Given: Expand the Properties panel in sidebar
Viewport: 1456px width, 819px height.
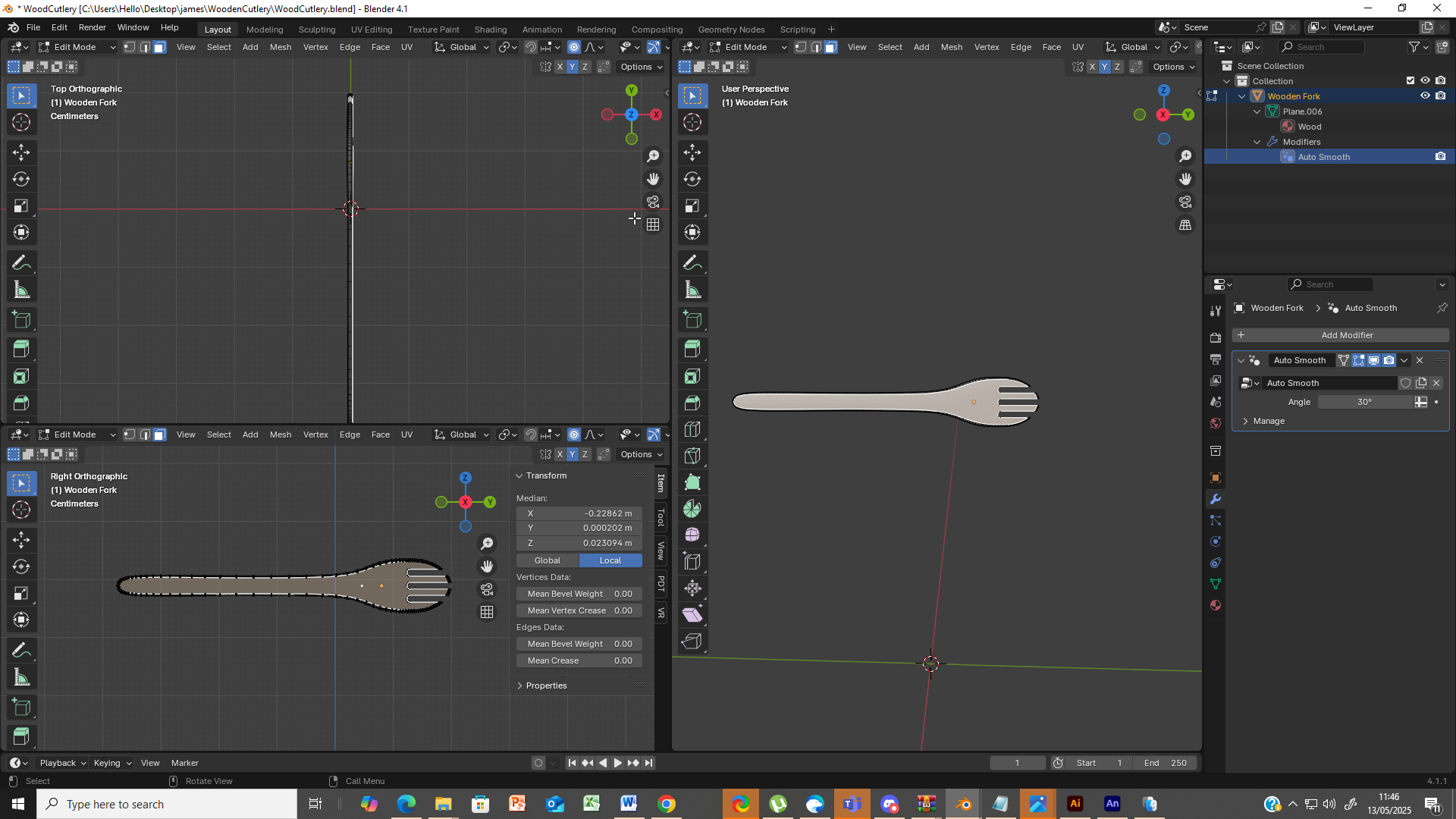Looking at the screenshot, I should 546,686.
